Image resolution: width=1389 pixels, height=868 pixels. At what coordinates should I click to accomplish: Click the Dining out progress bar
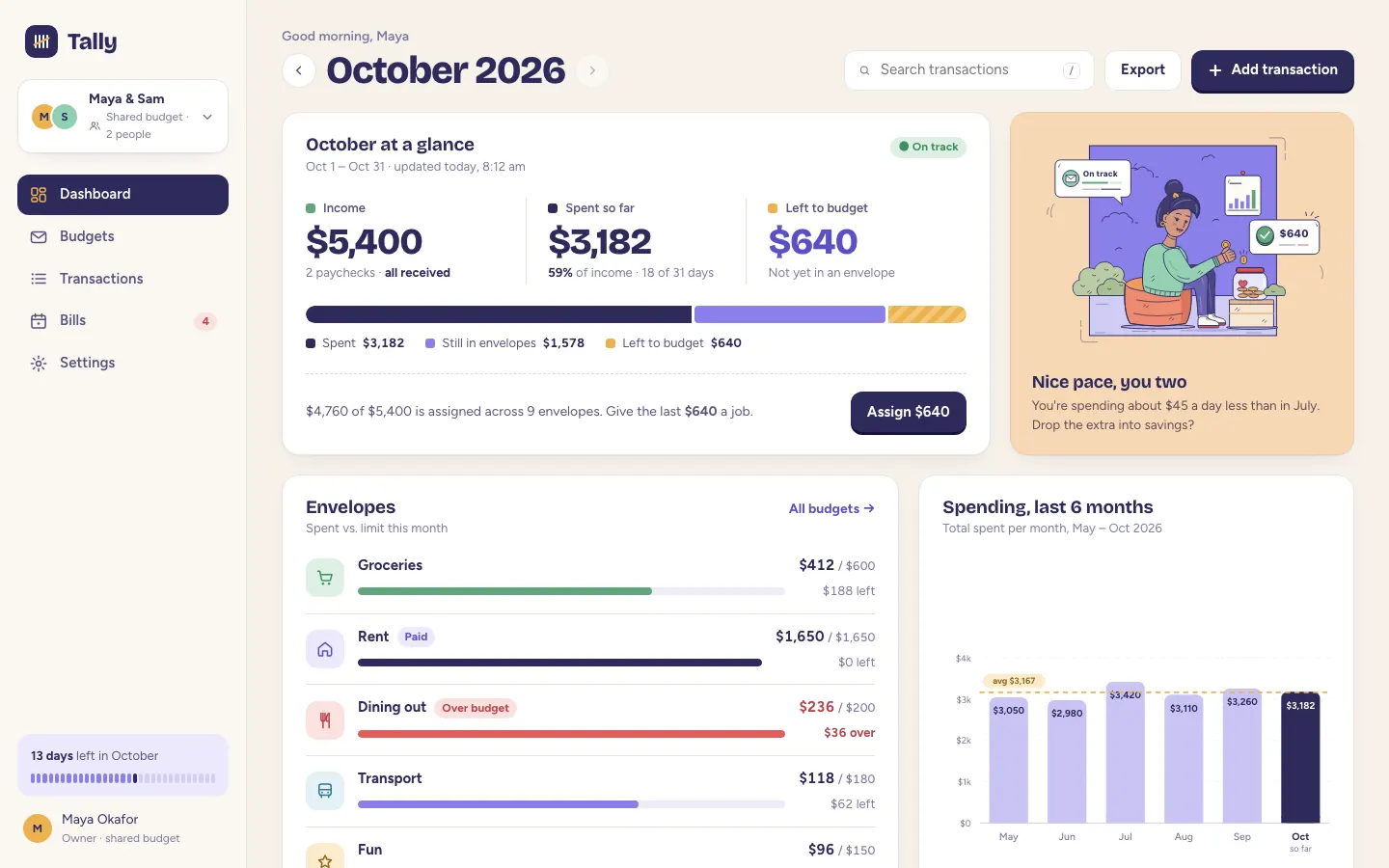click(x=571, y=734)
